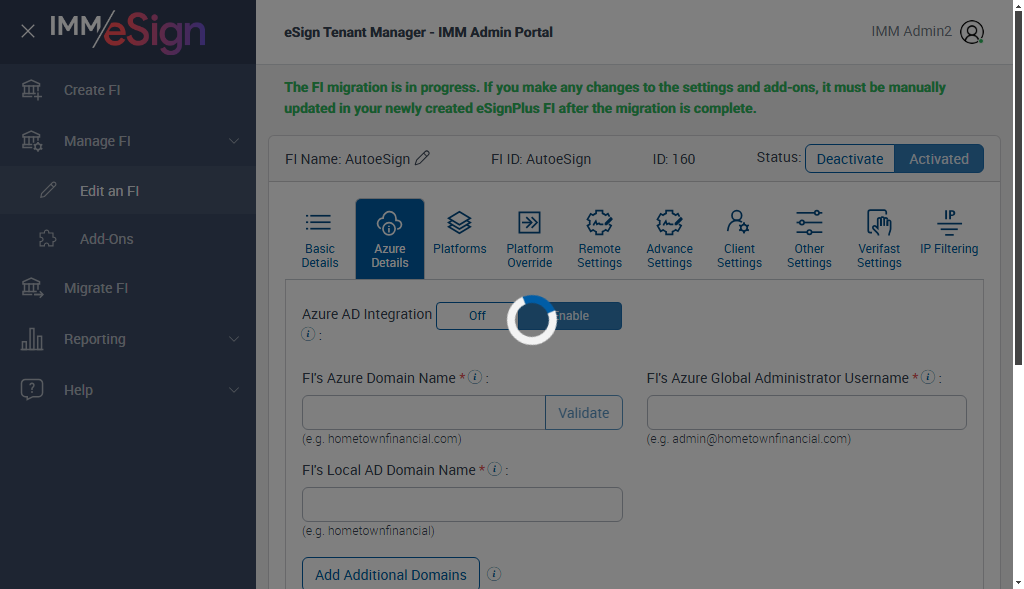Click the Create FI bank icon
The width and height of the screenshot is (1024, 589).
click(31, 89)
